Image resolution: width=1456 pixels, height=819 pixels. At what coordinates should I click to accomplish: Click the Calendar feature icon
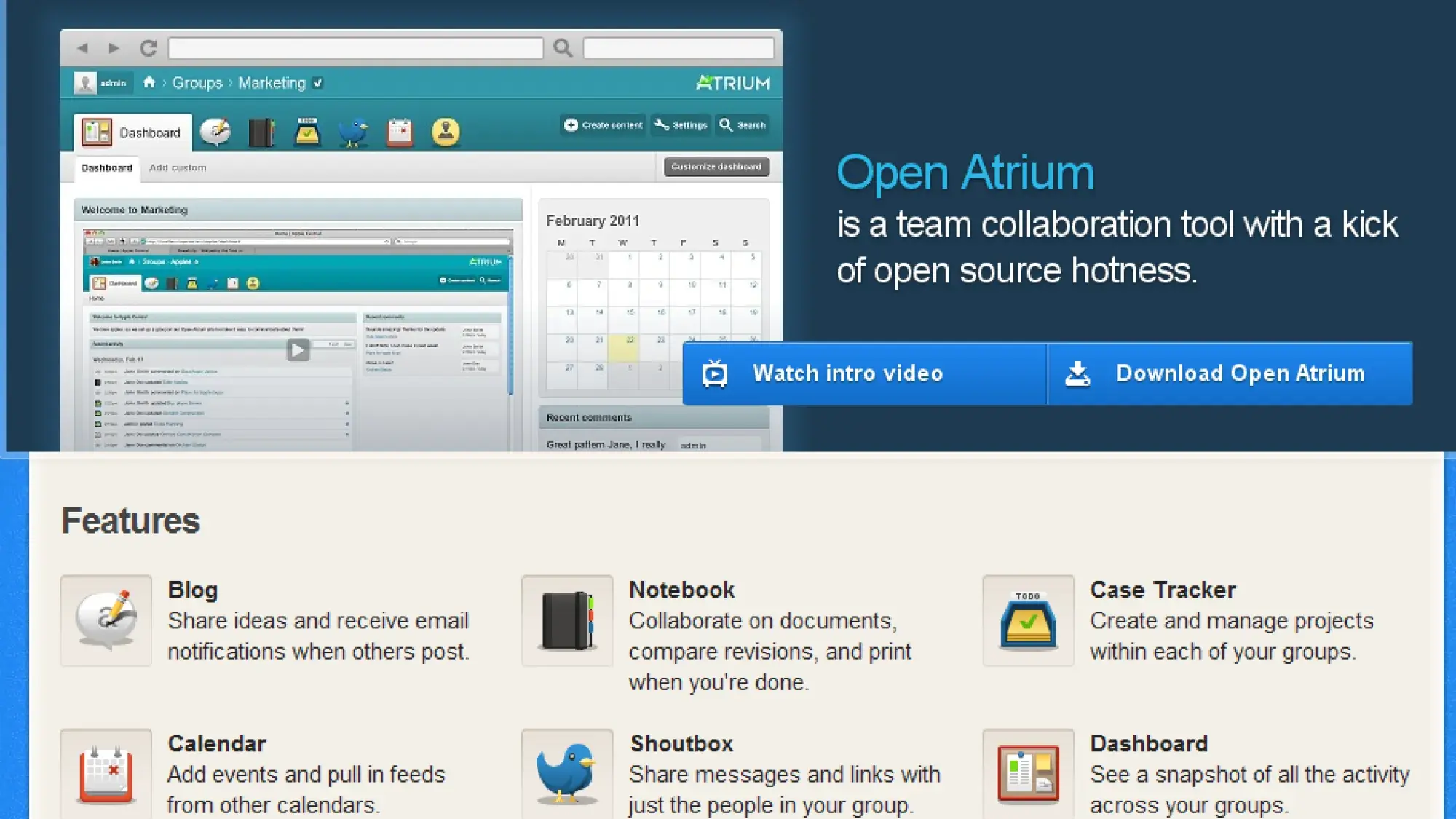coord(106,774)
